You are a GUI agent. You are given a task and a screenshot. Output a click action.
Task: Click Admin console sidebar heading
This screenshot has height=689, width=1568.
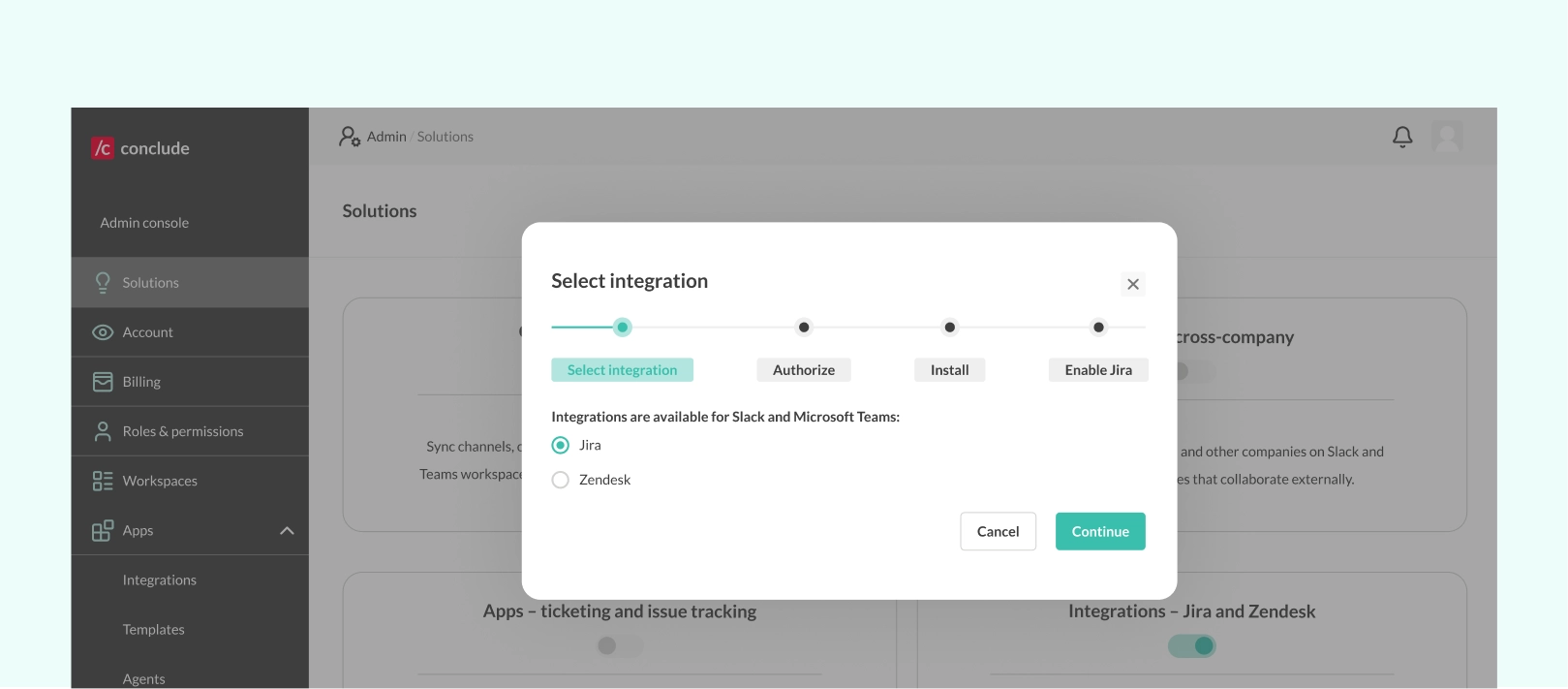[144, 223]
